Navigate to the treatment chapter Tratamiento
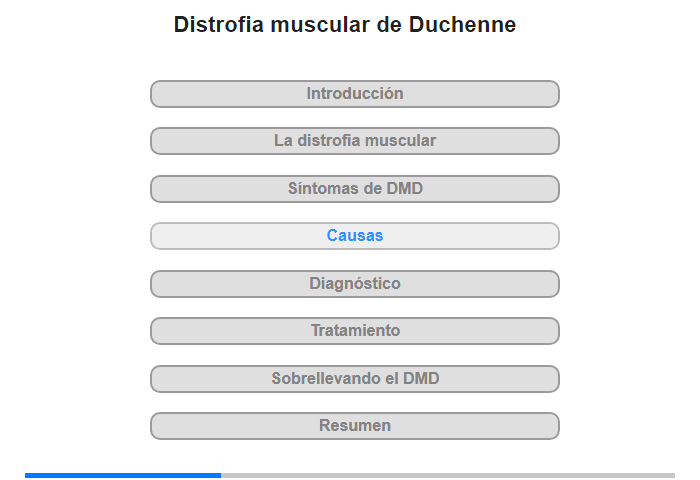Viewport: 700px width, 480px height. click(354, 331)
